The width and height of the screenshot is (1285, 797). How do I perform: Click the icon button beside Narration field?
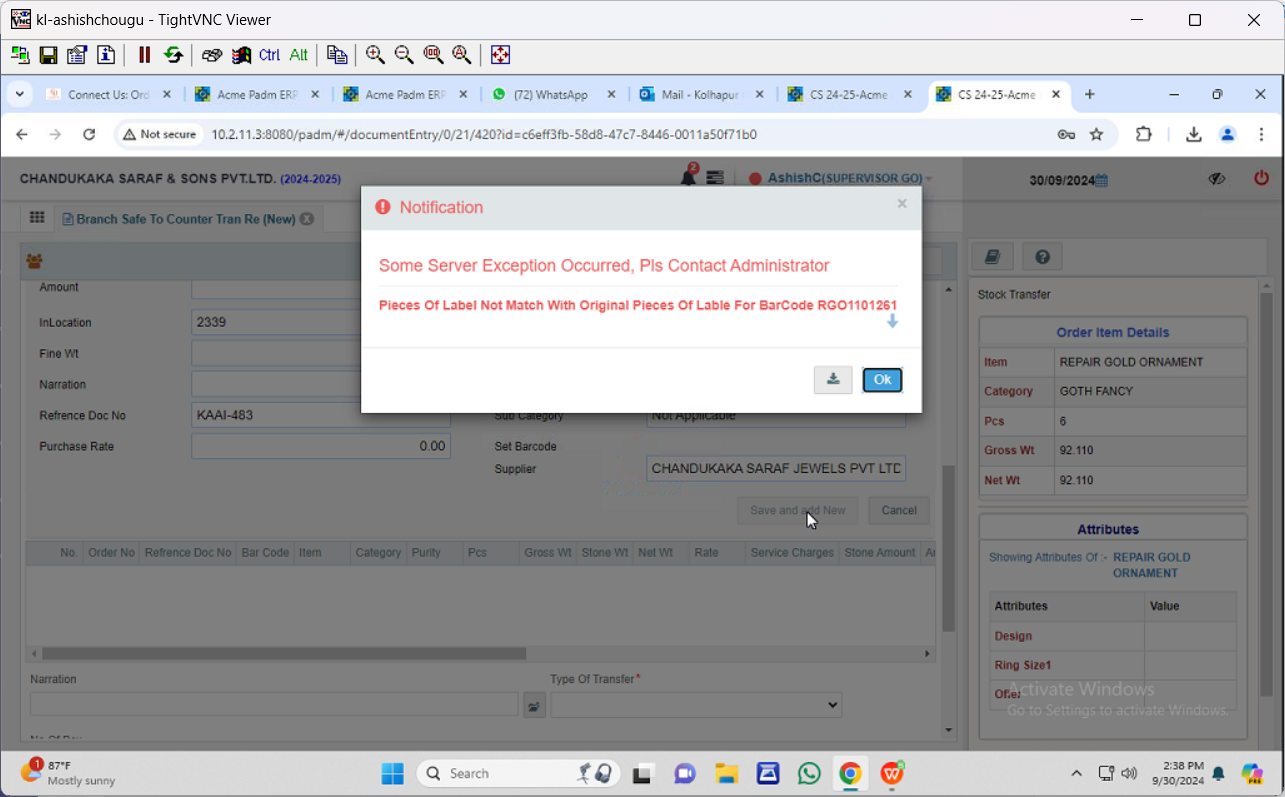pos(534,706)
